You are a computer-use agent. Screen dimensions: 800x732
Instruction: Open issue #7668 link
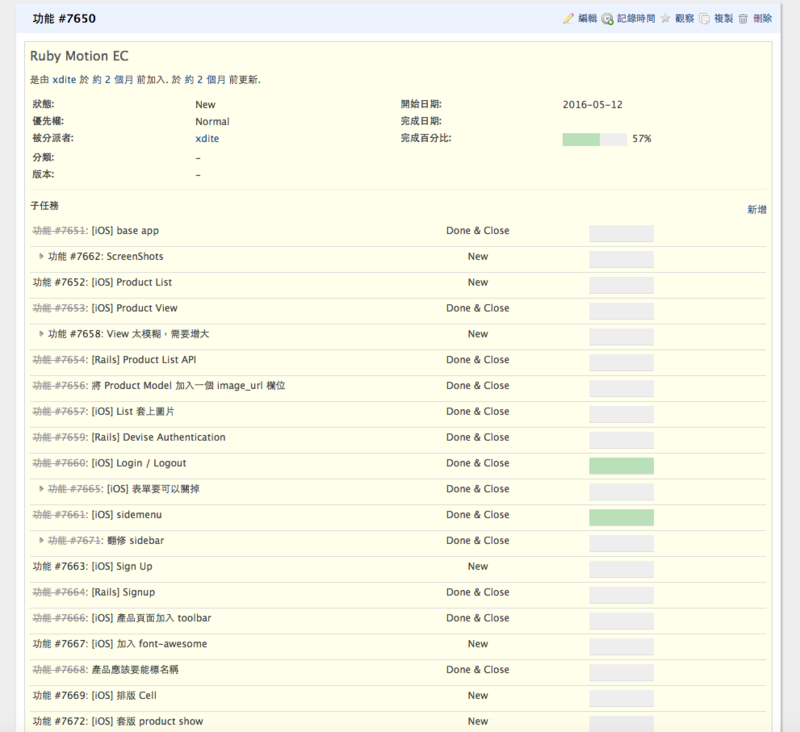click(60, 670)
